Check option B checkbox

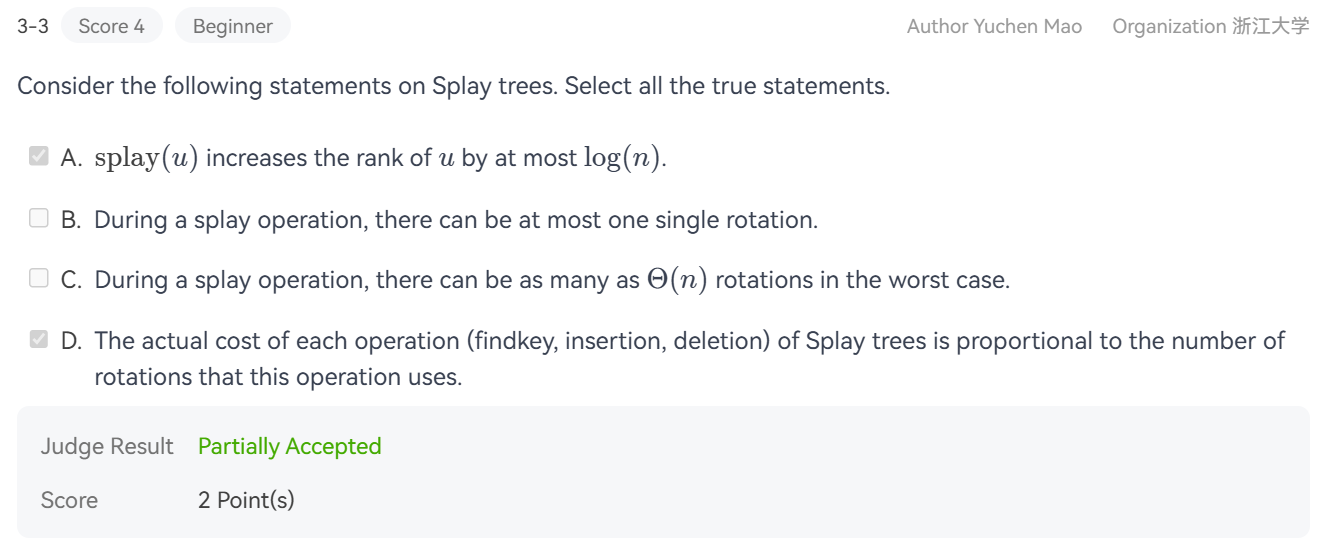pos(39,219)
